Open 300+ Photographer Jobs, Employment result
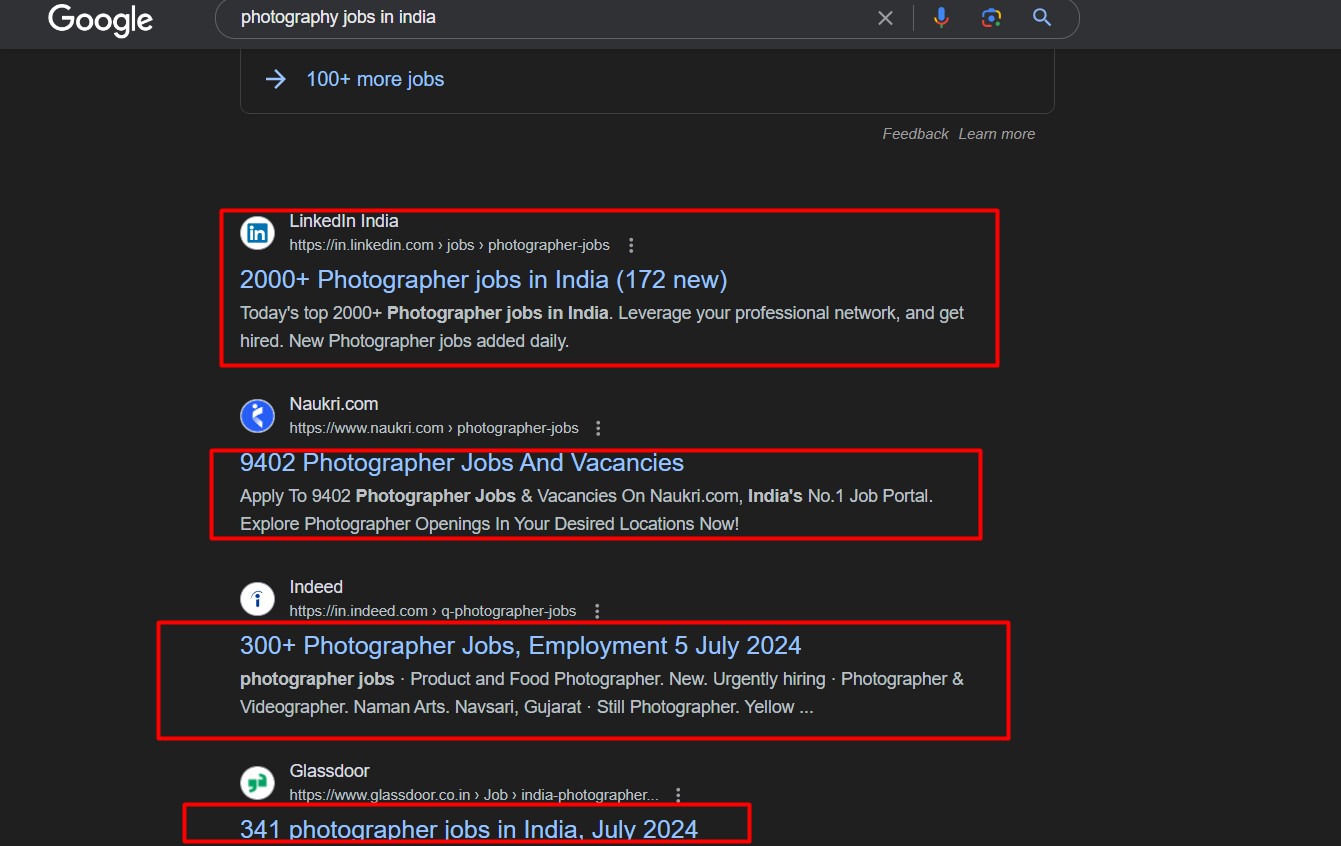The height and width of the screenshot is (846, 1341). (521, 645)
